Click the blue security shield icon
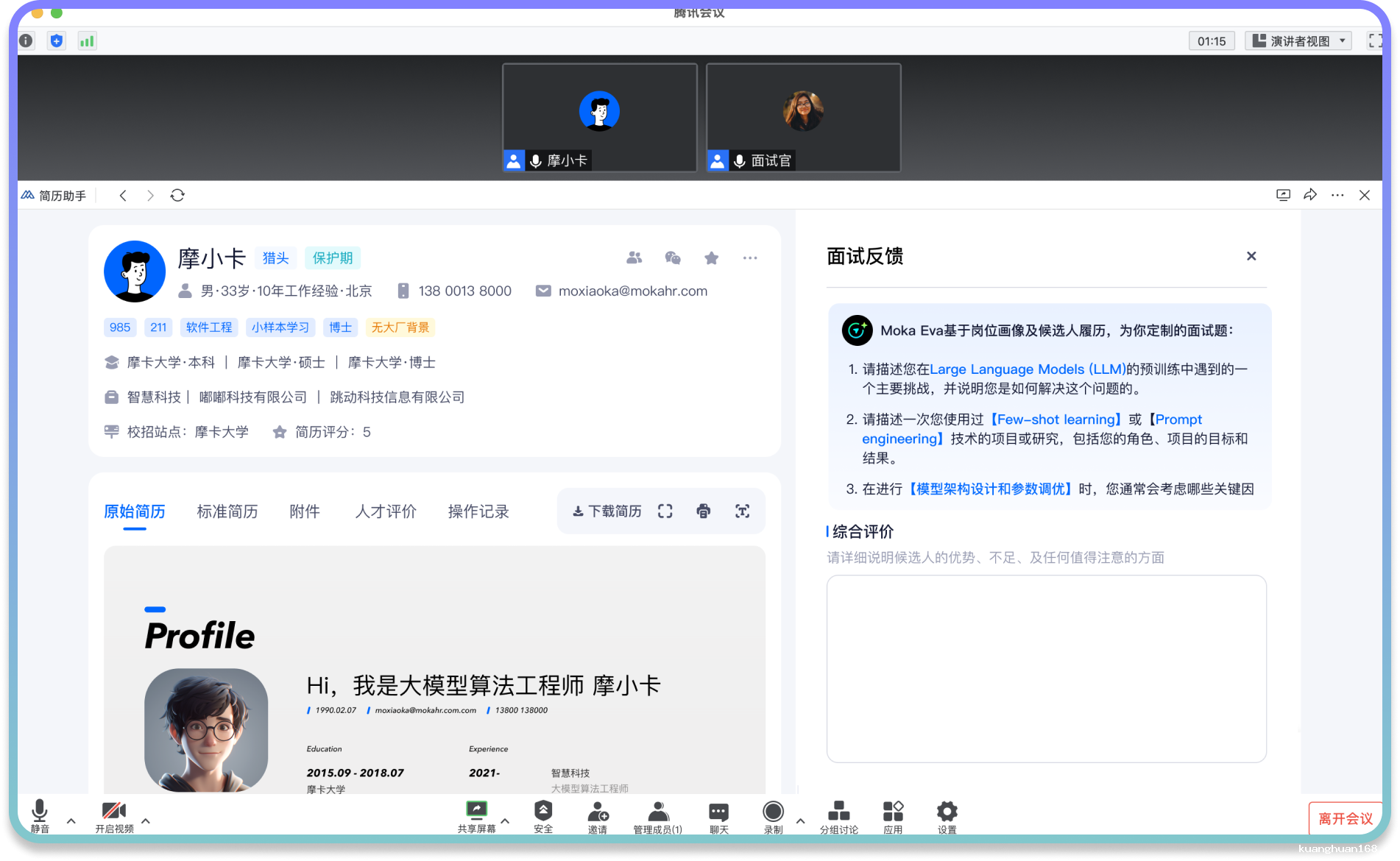 (x=57, y=41)
